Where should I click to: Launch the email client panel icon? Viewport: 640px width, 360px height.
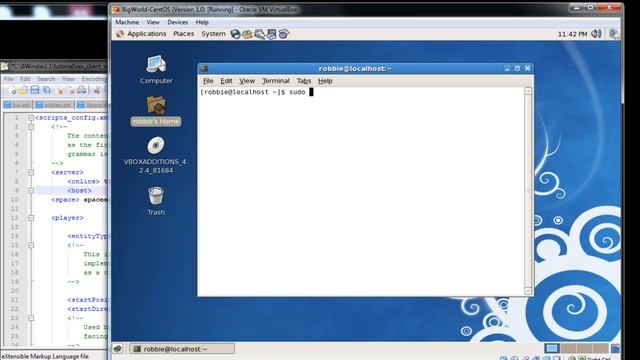[247, 34]
